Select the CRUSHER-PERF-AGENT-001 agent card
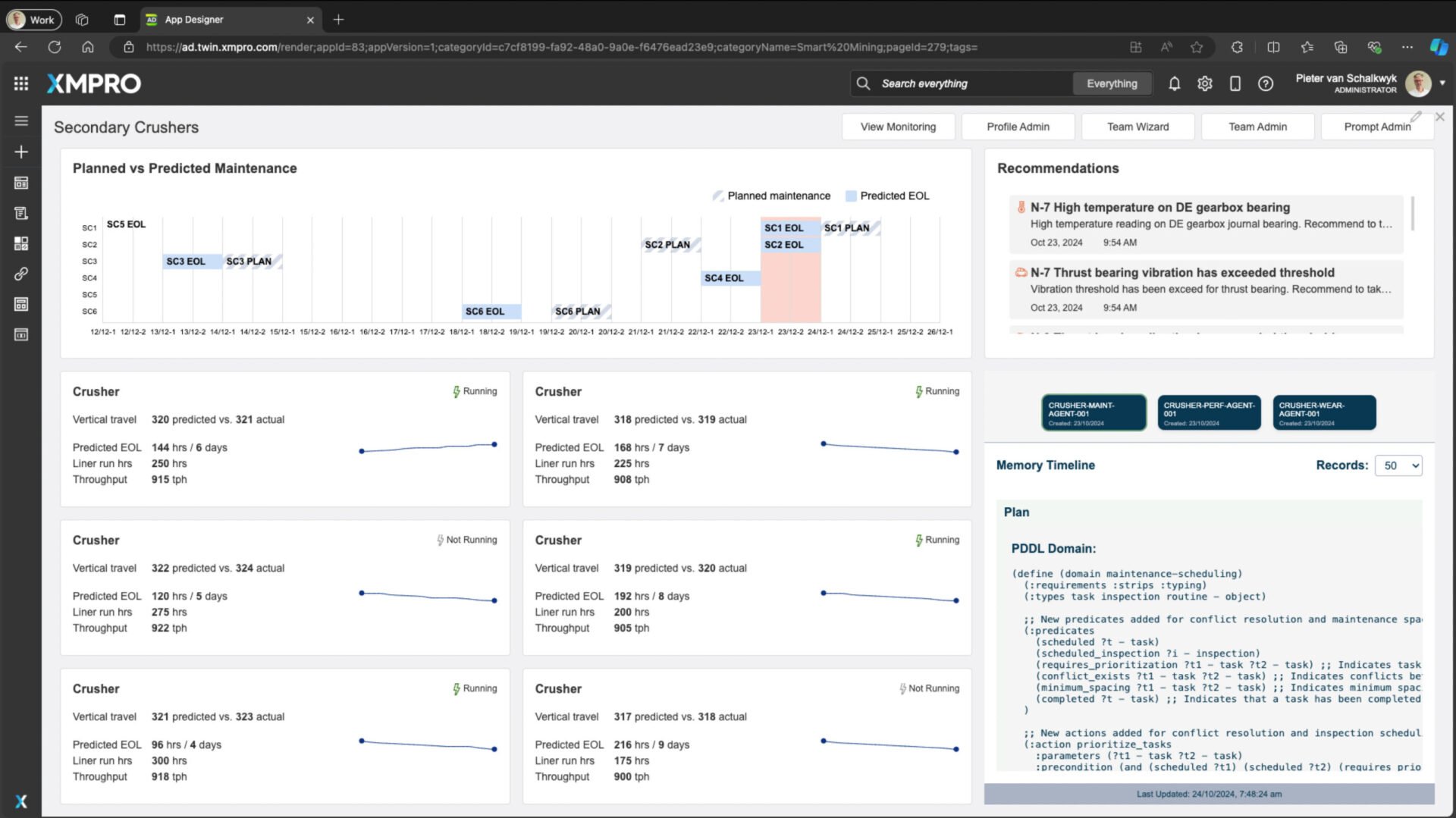 tap(1209, 412)
